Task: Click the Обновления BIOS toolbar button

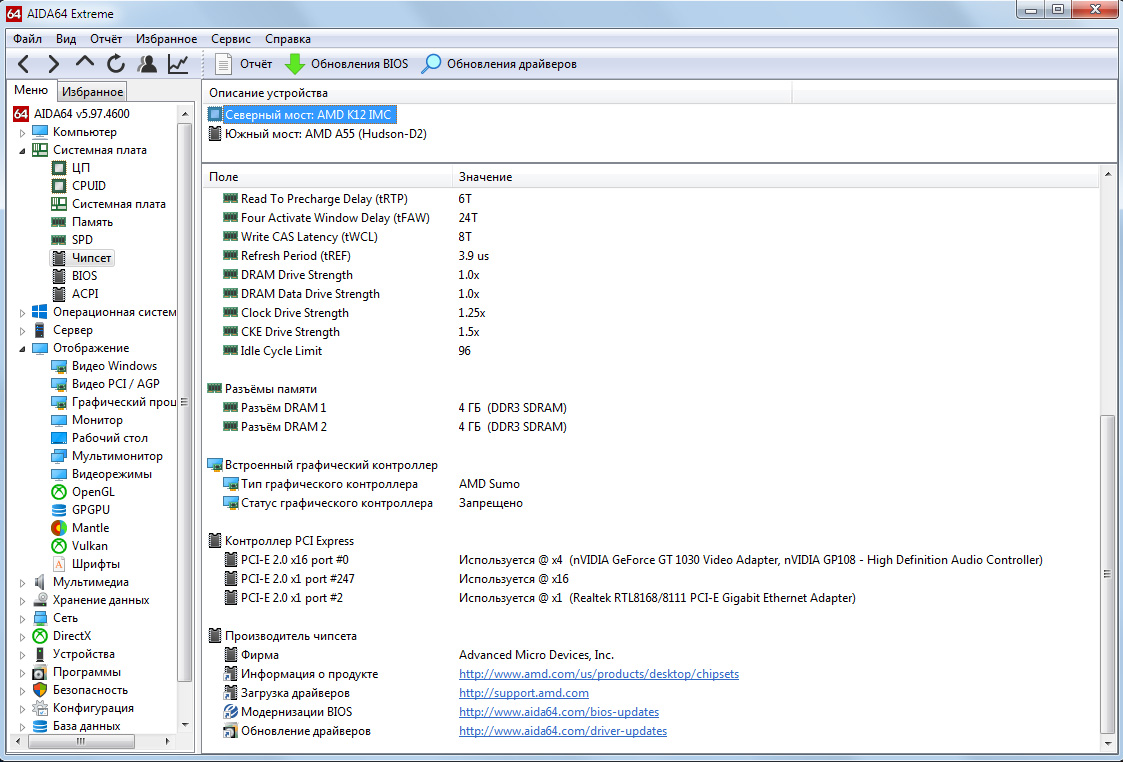Action: pyautogui.click(x=347, y=64)
